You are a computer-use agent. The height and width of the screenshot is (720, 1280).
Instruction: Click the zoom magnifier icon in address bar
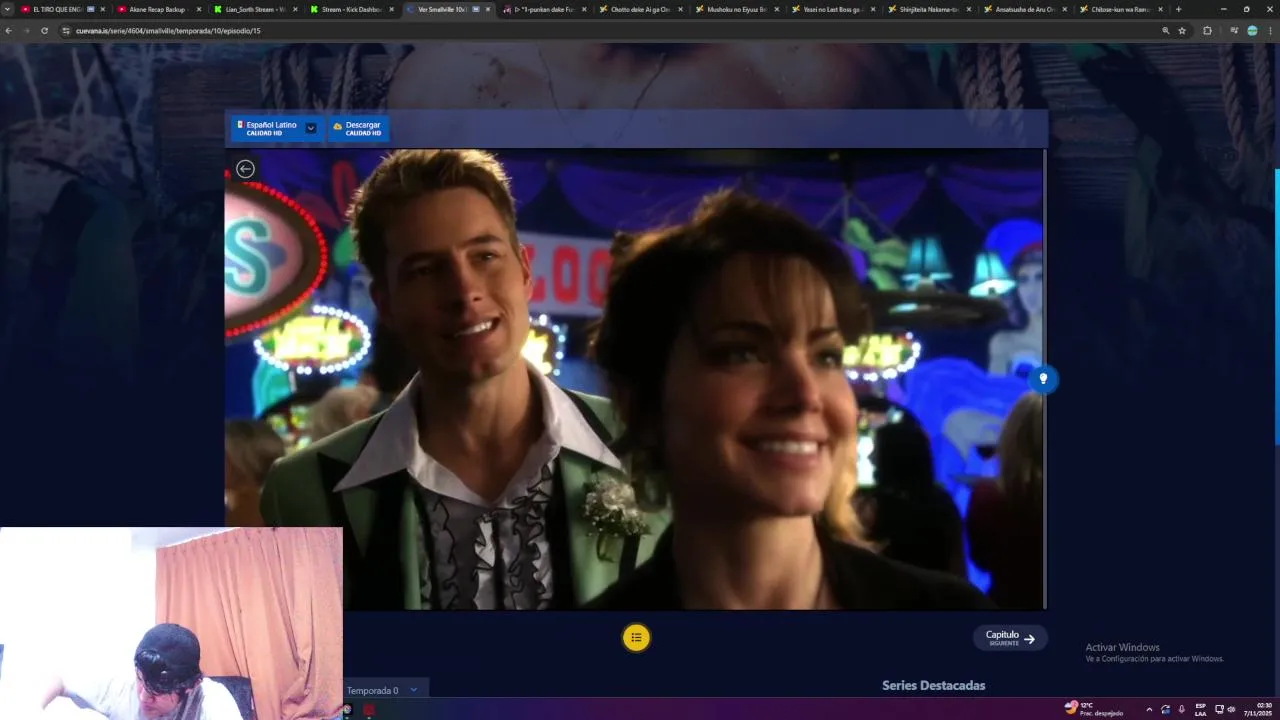pyautogui.click(x=1165, y=31)
